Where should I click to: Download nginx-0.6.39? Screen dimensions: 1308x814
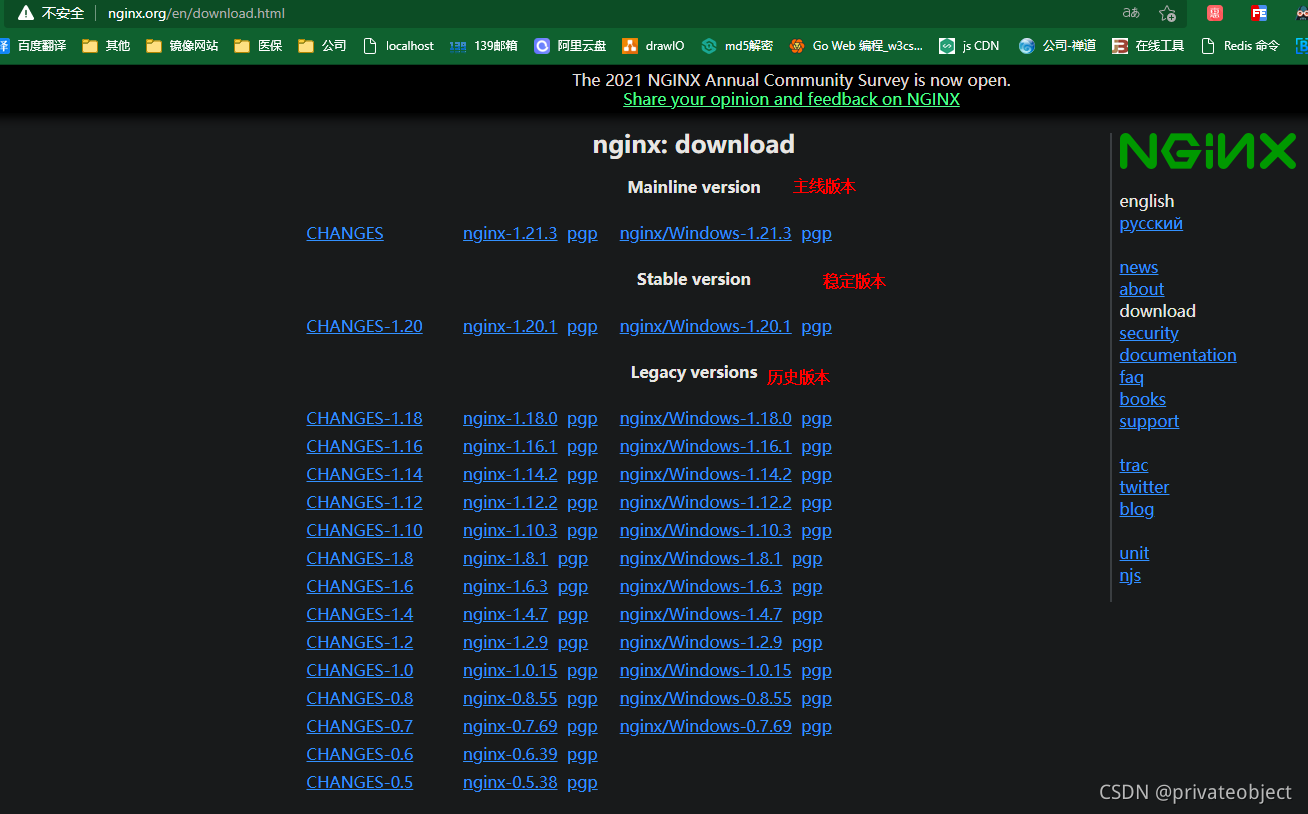[510, 754]
